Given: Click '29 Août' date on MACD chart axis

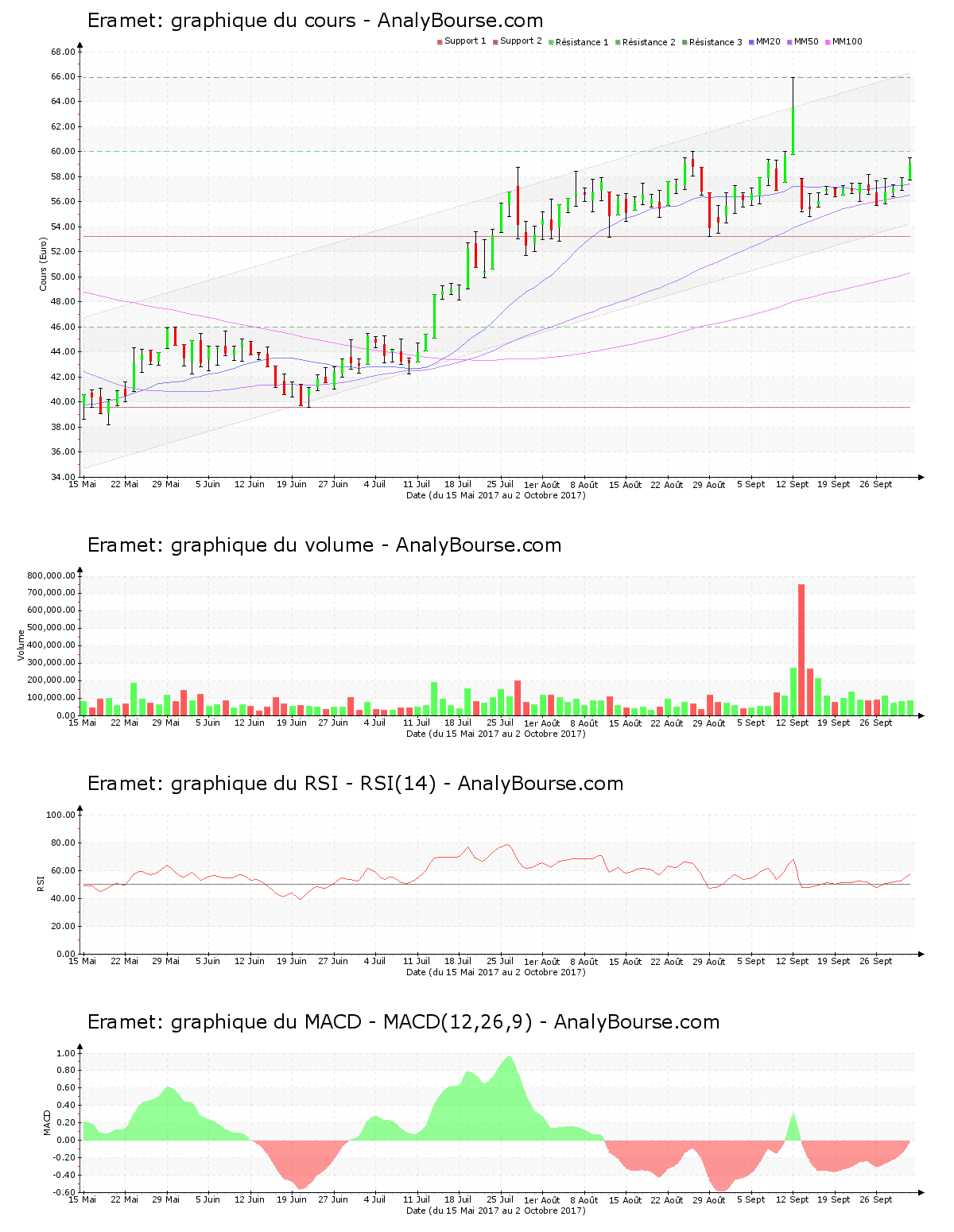Looking at the screenshot, I should (709, 1200).
